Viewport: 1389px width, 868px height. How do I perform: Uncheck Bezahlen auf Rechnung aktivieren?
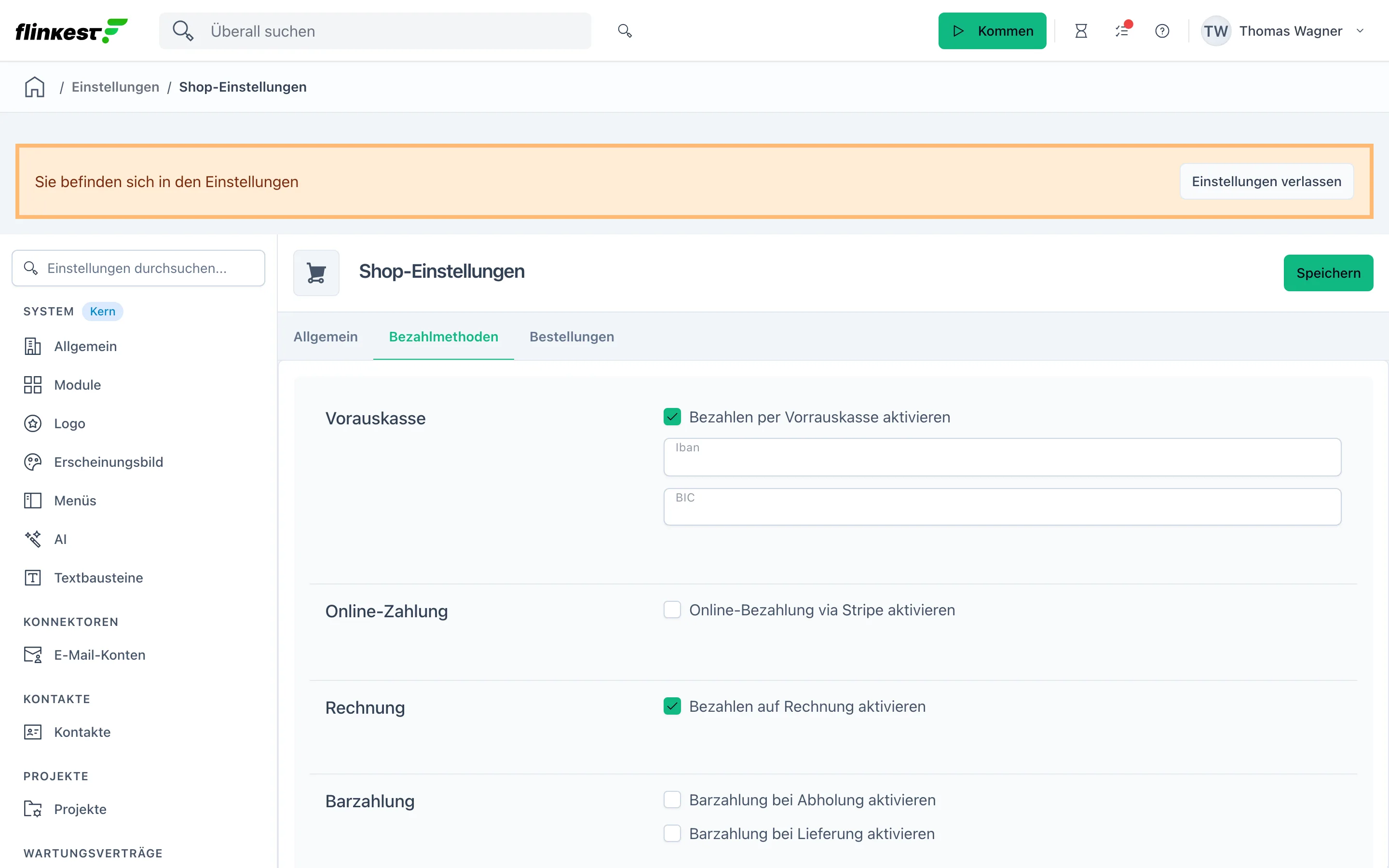672,706
